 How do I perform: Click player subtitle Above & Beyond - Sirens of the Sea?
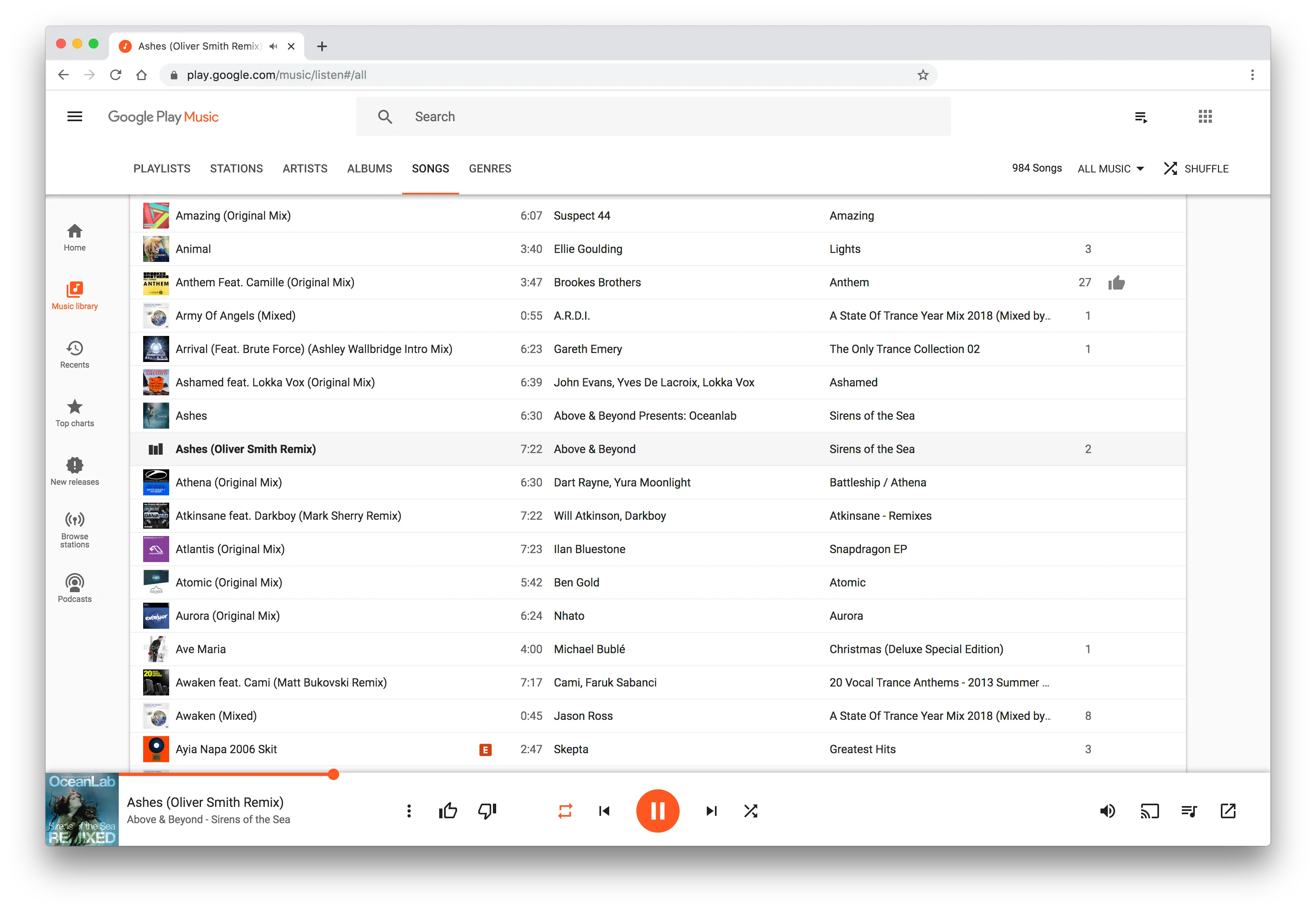pyautogui.click(x=208, y=819)
